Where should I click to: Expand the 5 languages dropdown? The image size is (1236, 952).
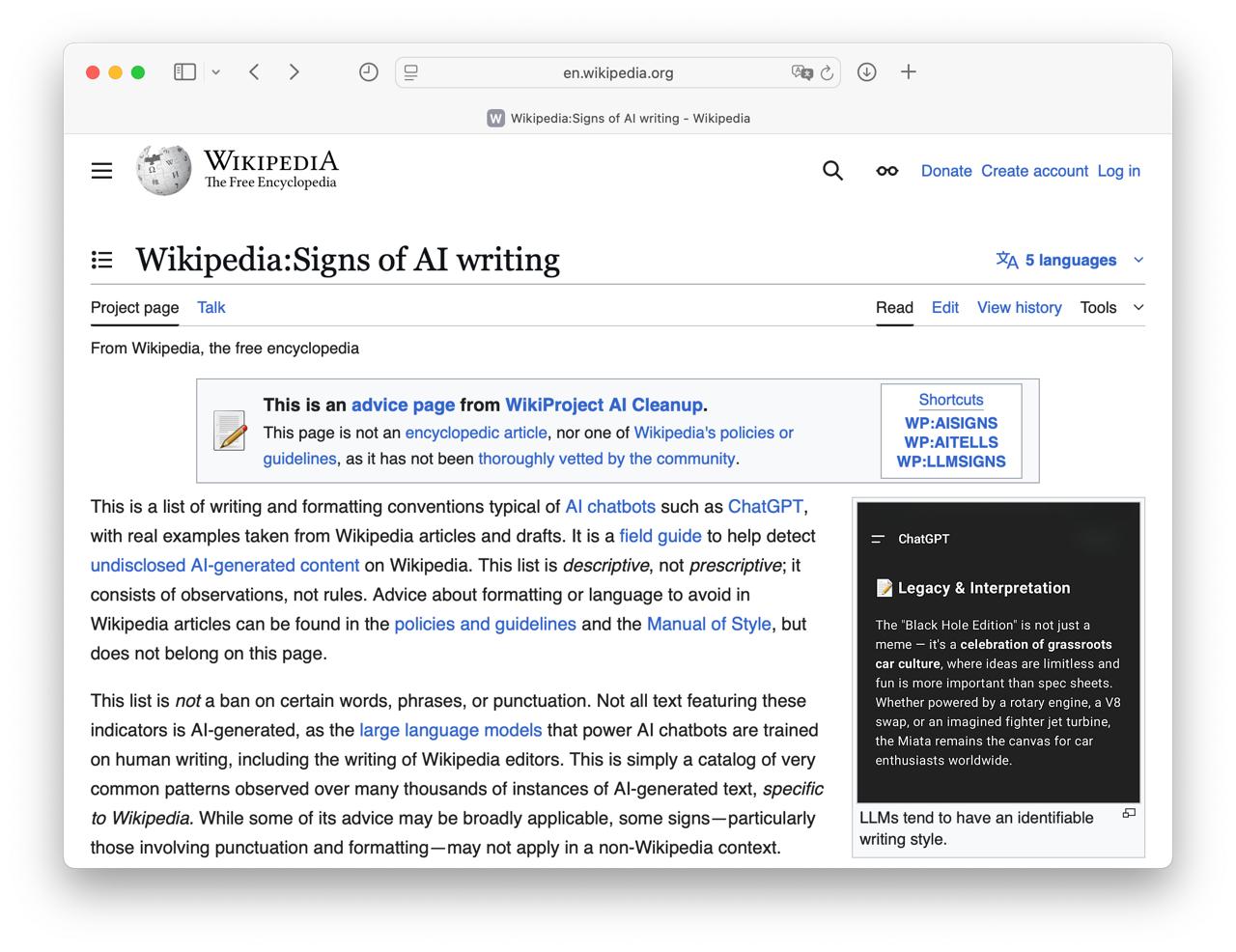pos(1068,260)
